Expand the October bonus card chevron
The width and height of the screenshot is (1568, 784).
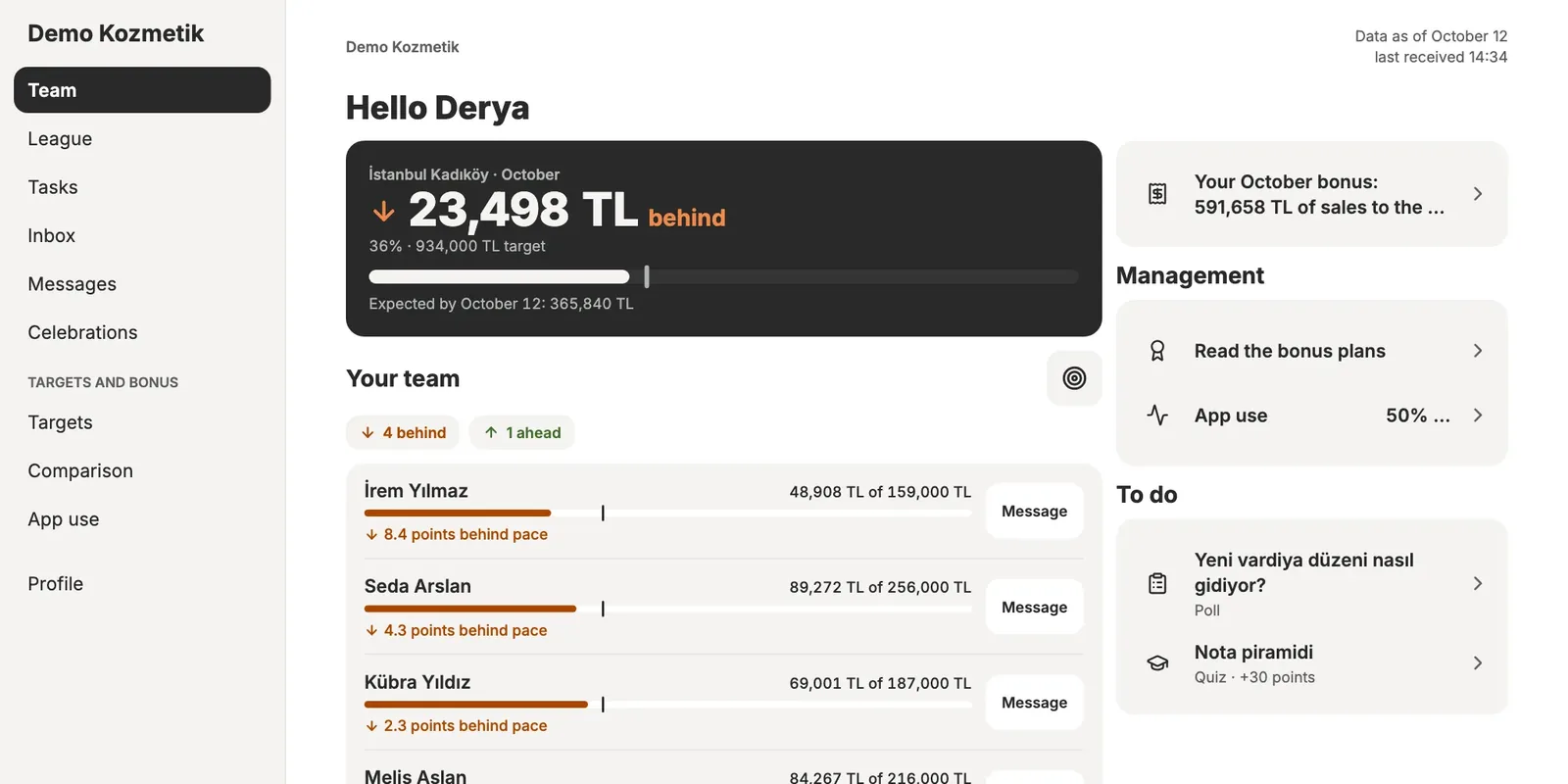click(x=1478, y=194)
